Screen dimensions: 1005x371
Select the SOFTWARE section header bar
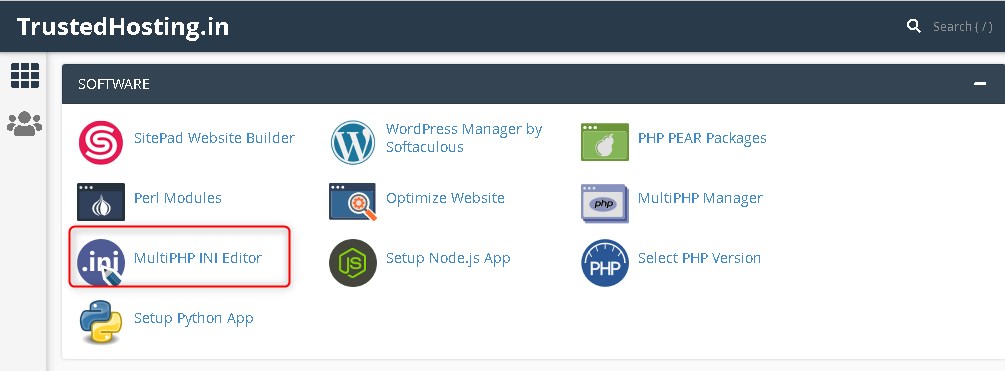coord(533,84)
